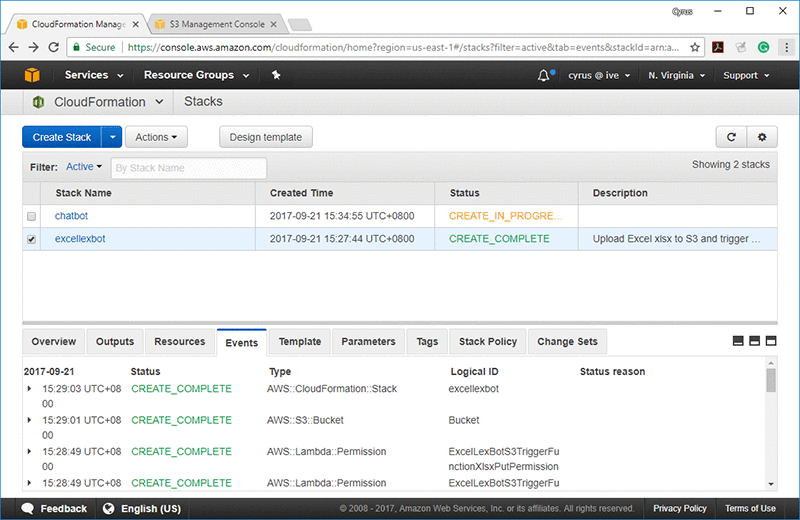Refresh the stacks list
Screen dimensions: 800x520
(x=731, y=137)
